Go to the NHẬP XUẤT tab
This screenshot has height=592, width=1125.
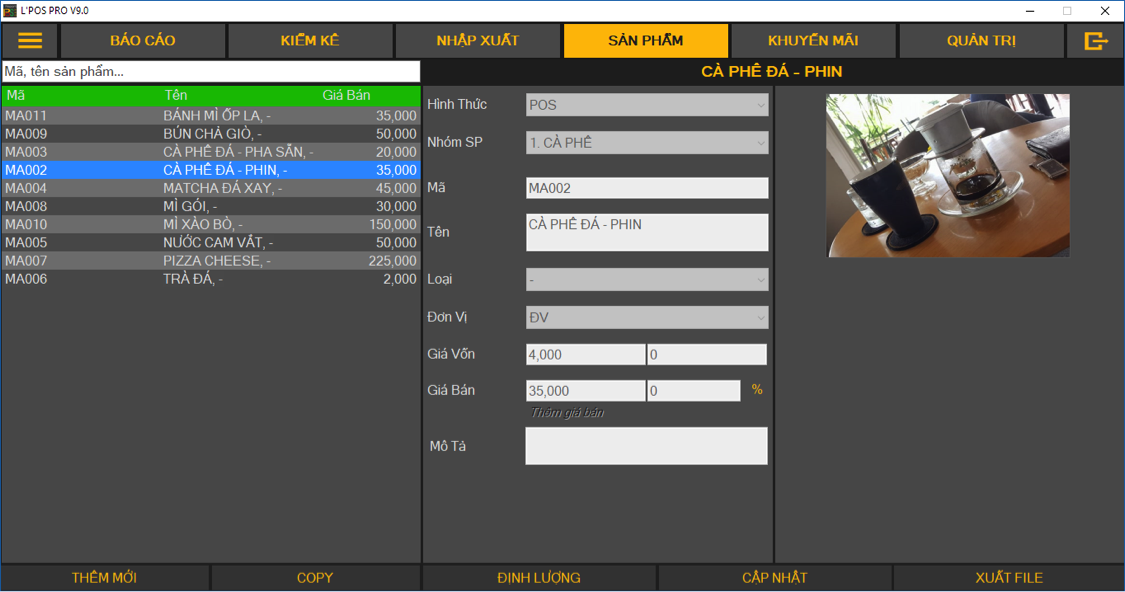(478, 41)
